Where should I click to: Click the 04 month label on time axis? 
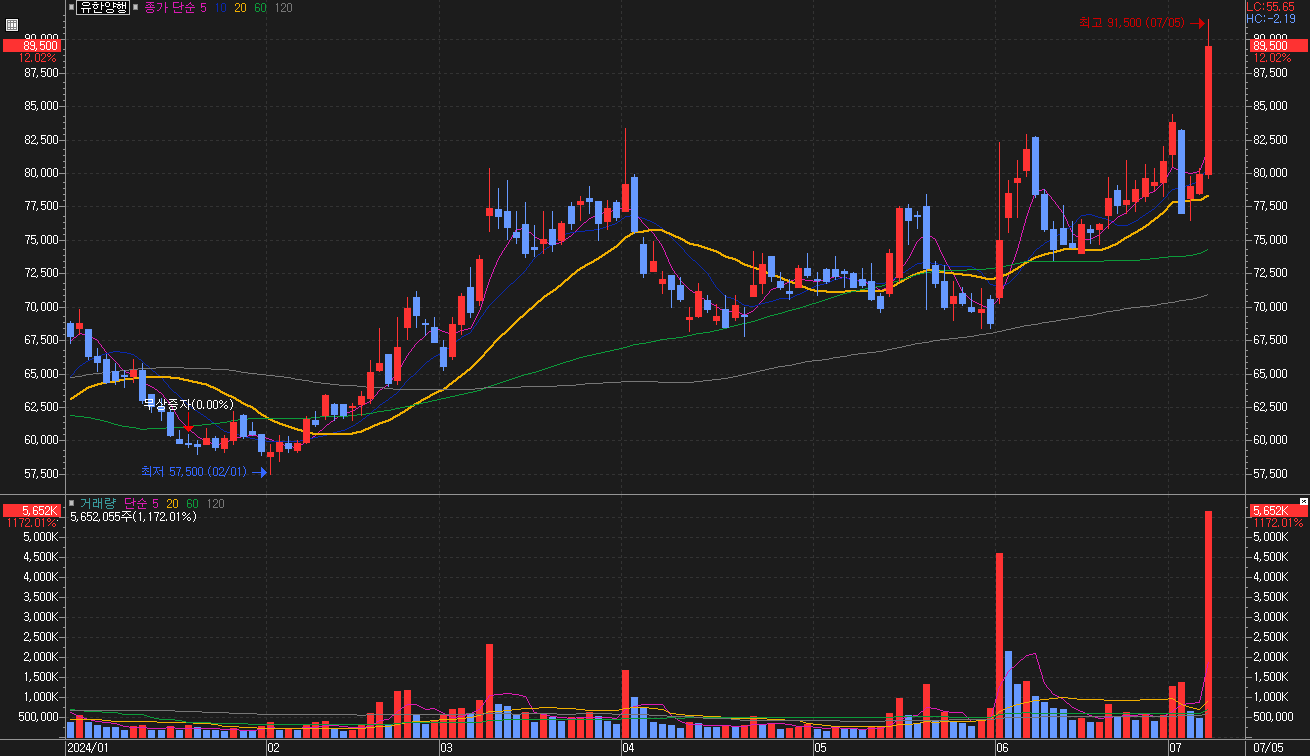pyautogui.click(x=626, y=747)
